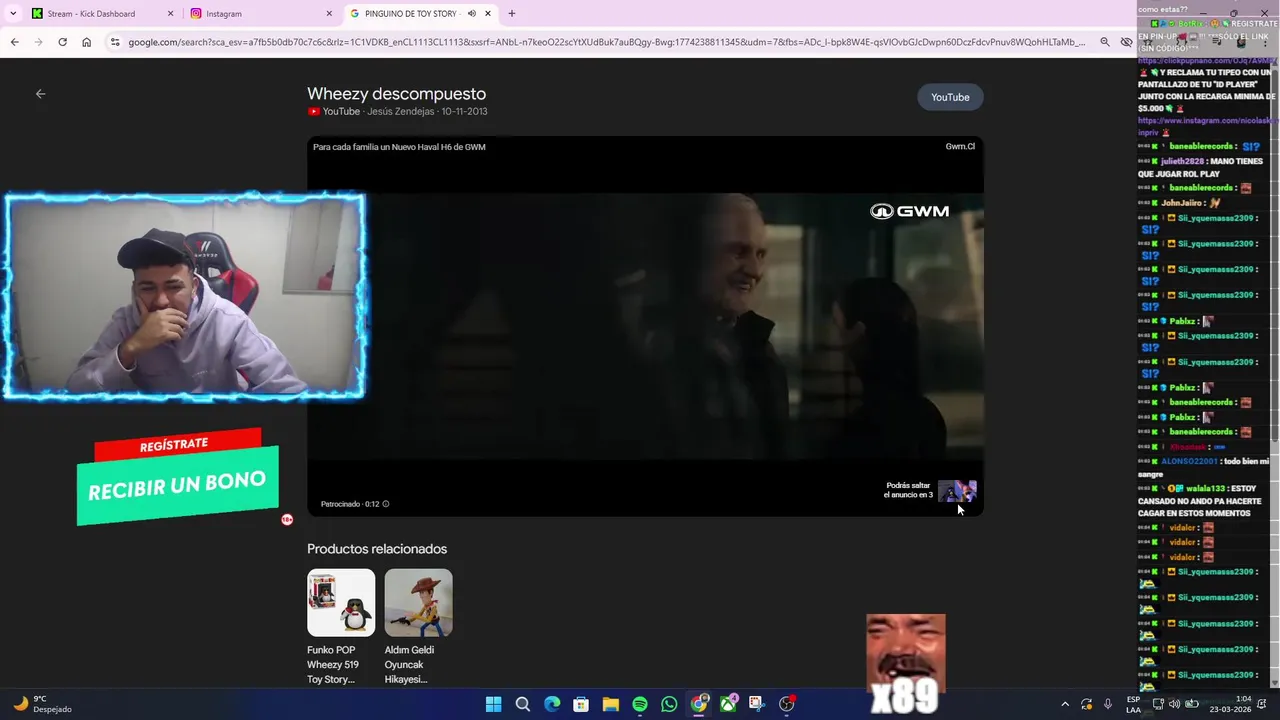Click the RECIBIR UN BONO green banner

click(x=178, y=485)
